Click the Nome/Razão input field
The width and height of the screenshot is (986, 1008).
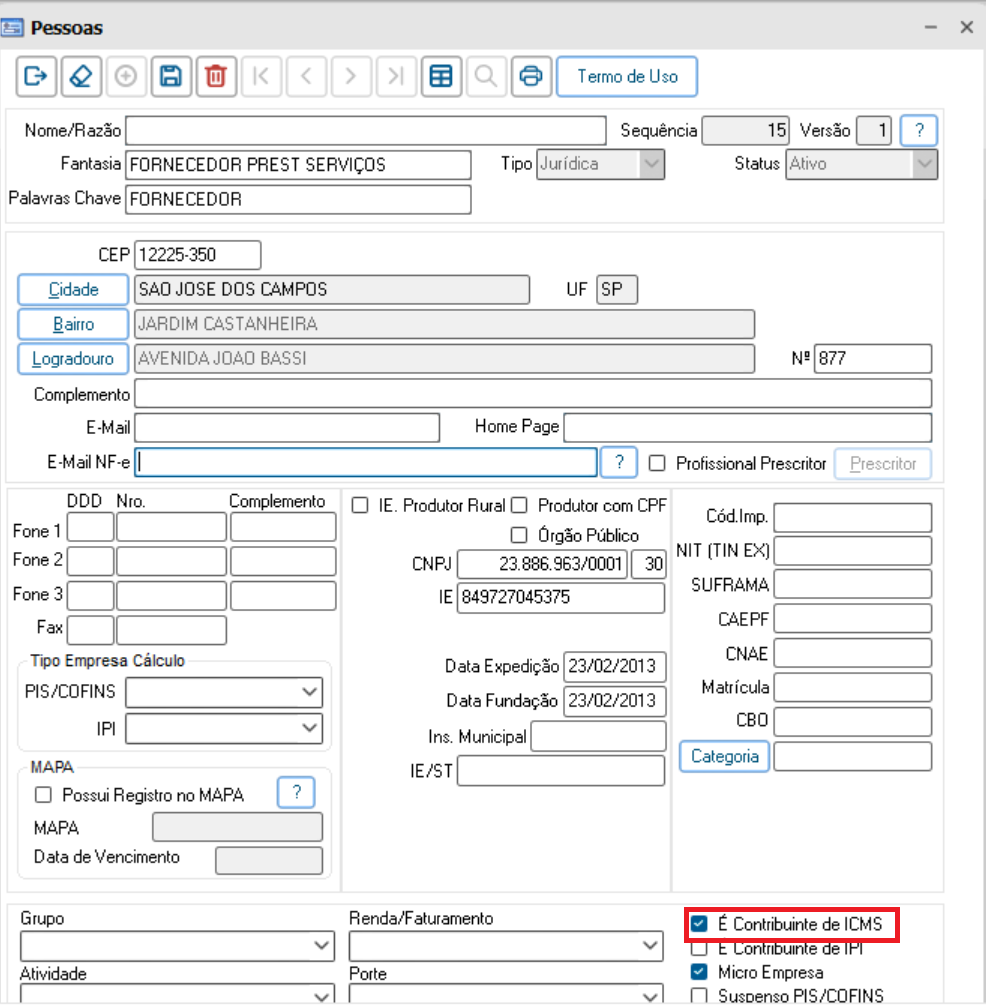366,130
